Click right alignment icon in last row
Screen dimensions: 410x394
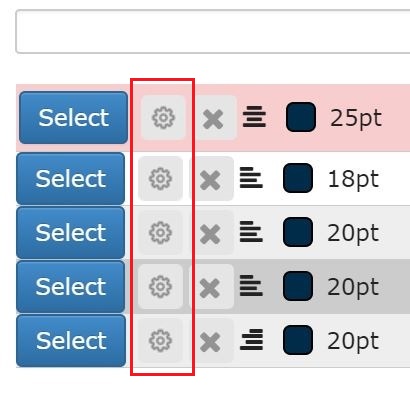click(252, 340)
